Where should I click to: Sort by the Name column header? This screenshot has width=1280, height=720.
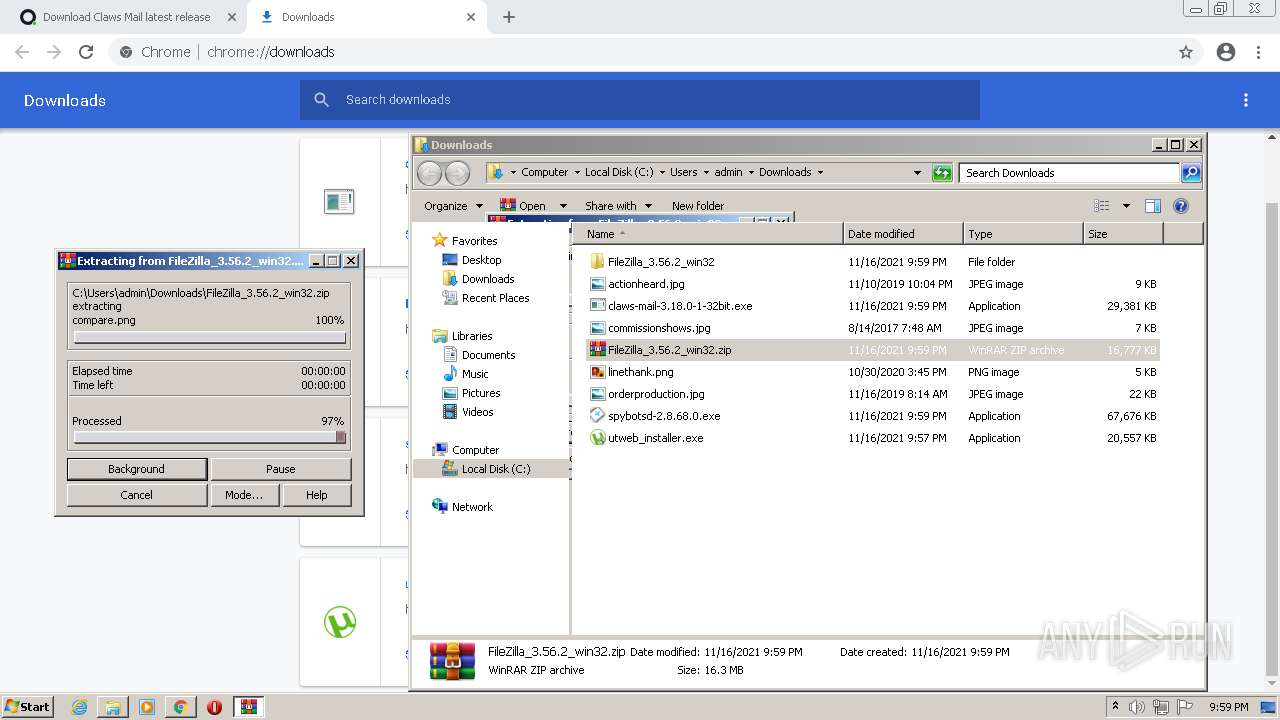(708, 234)
